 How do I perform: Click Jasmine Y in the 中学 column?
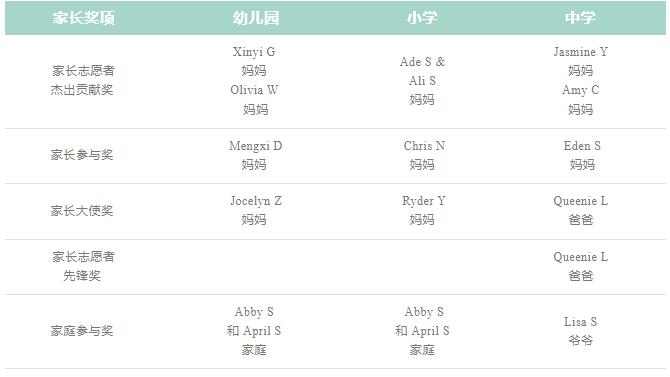coord(580,52)
